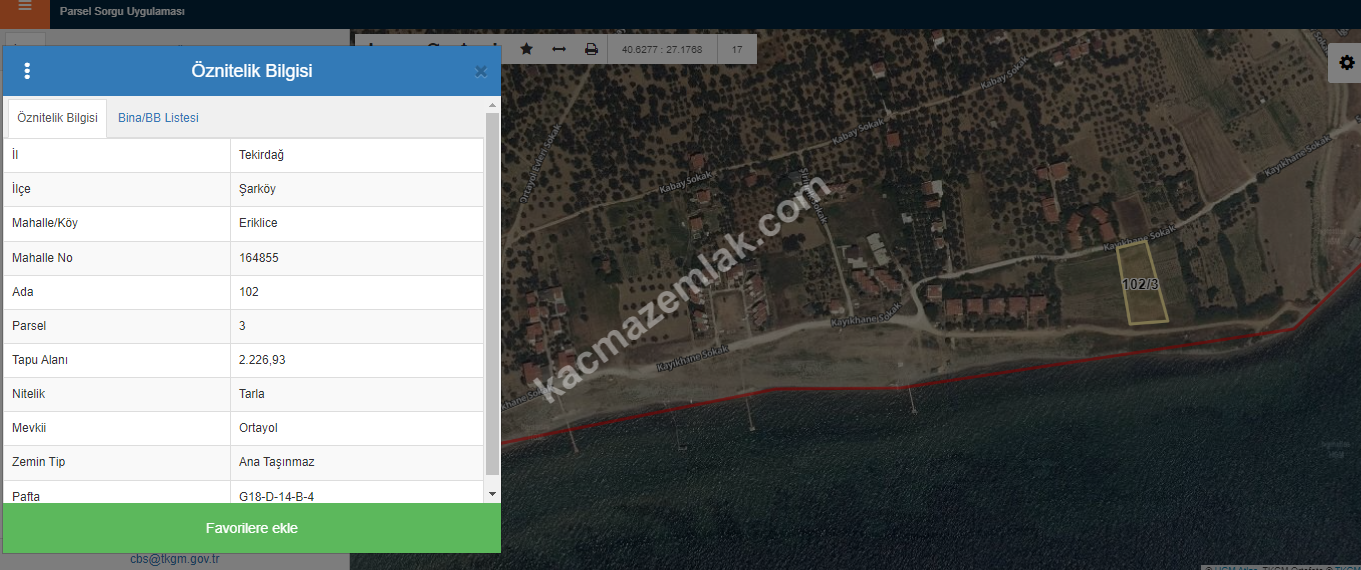Screen dimensions: 1361x570
Task: Click the 102/3 parcel on the map
Action: coord(1140,285)
